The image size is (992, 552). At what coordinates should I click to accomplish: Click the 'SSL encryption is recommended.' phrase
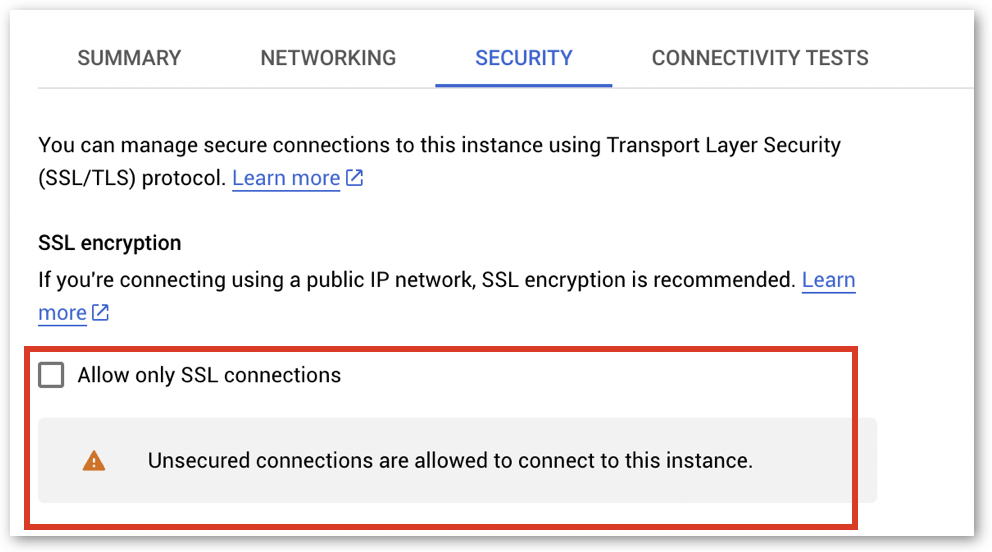pyautogui.click(x=638, y=279)
